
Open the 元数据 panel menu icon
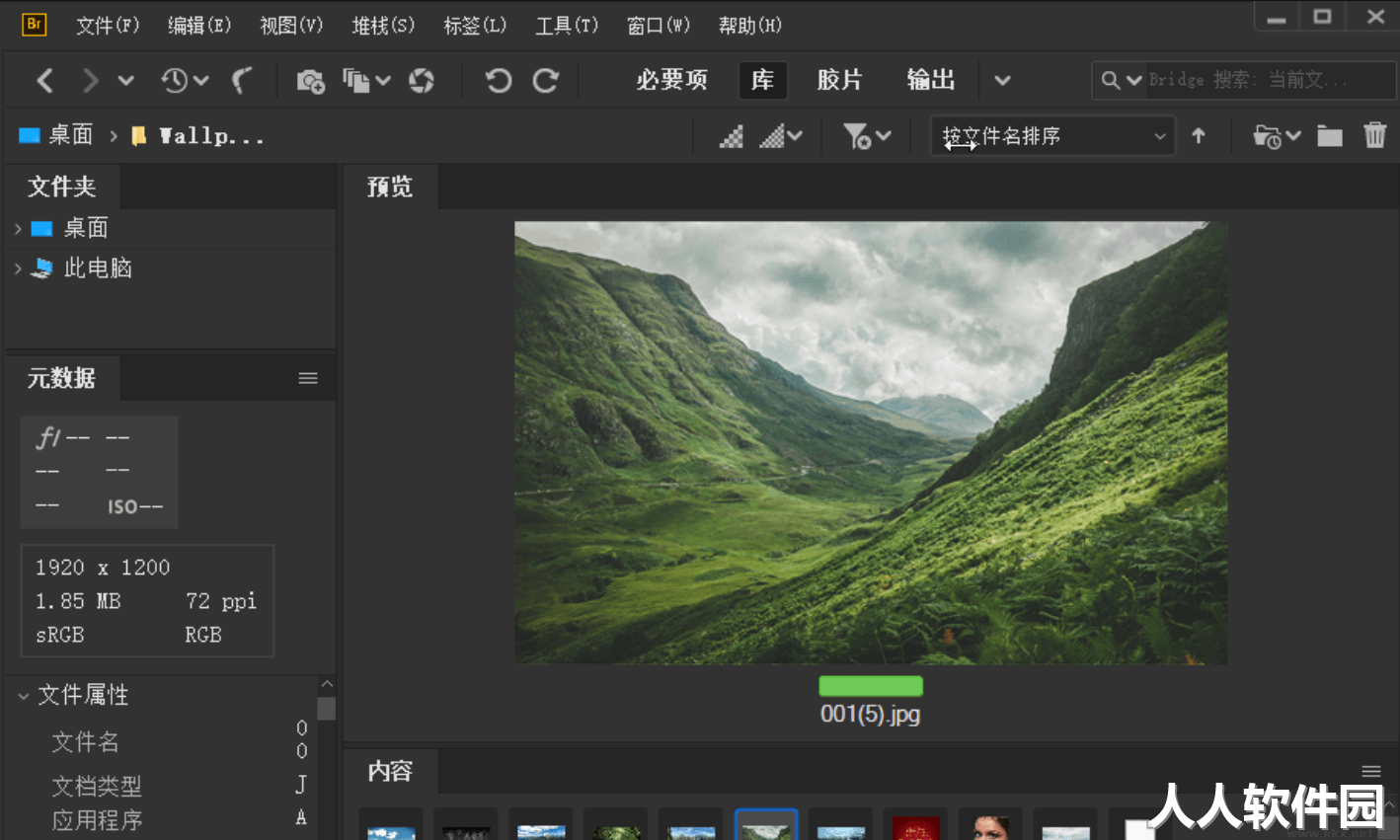308,378
